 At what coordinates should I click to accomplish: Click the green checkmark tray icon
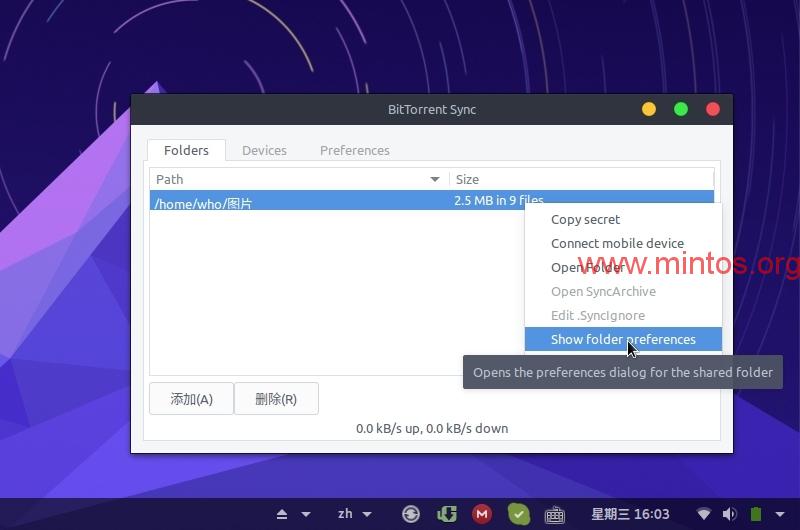[519, 514]
